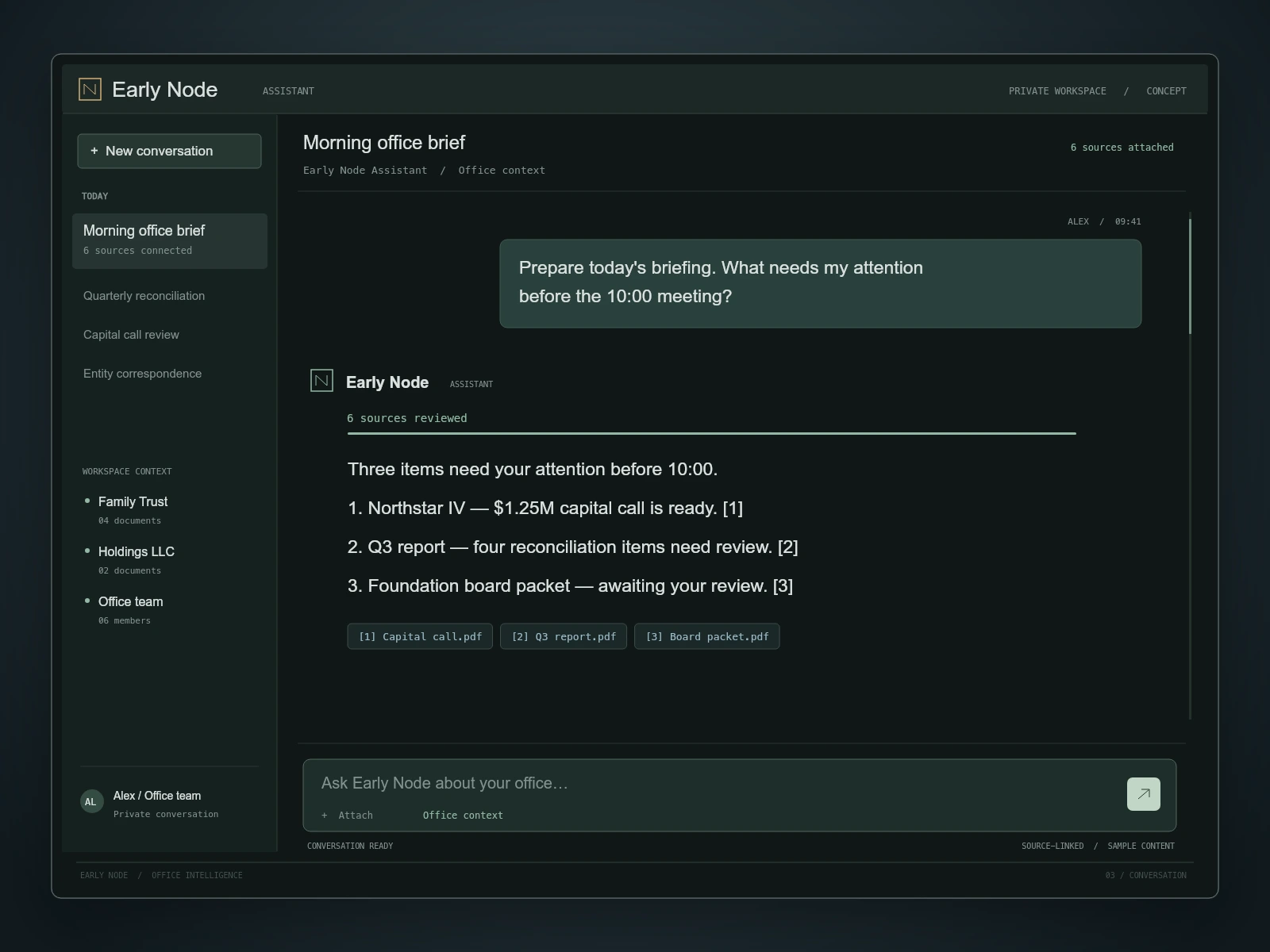Click the Q3 report reconciliation line
Image resolution: width=1270 pixels, height=952 pixels.
pyautogui.click(x=573, y=547)
